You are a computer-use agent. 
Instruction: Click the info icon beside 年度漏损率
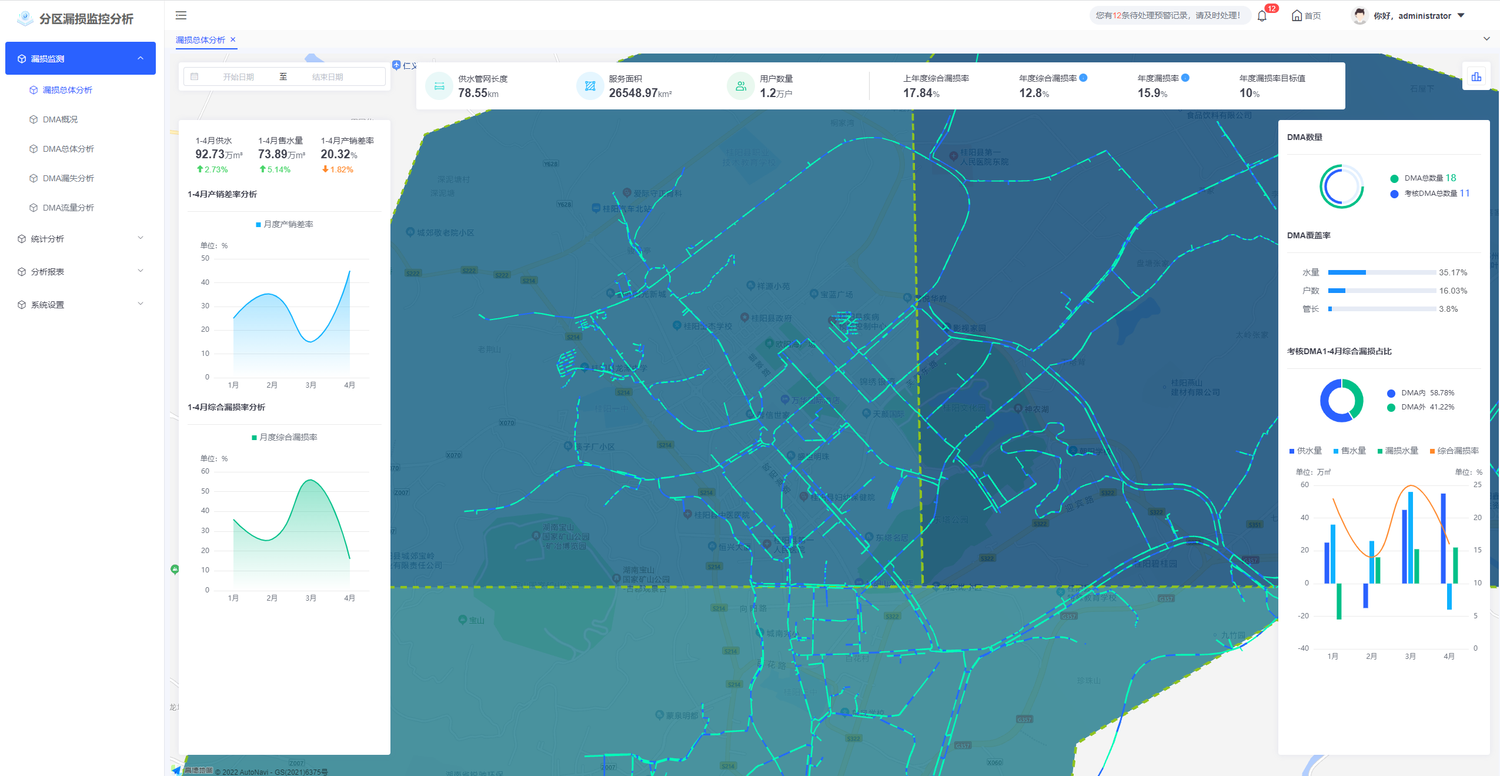[1185, 77]
